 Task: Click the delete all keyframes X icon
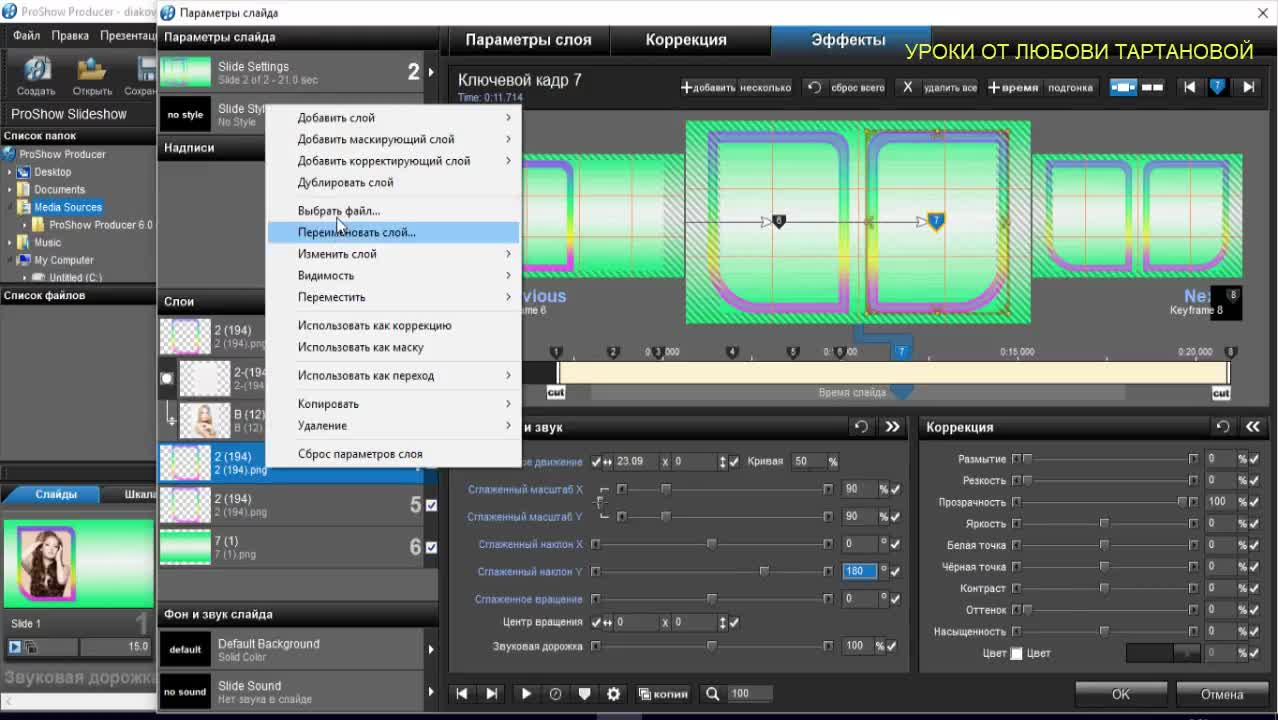pyautogui.click(x=907, y=88)
